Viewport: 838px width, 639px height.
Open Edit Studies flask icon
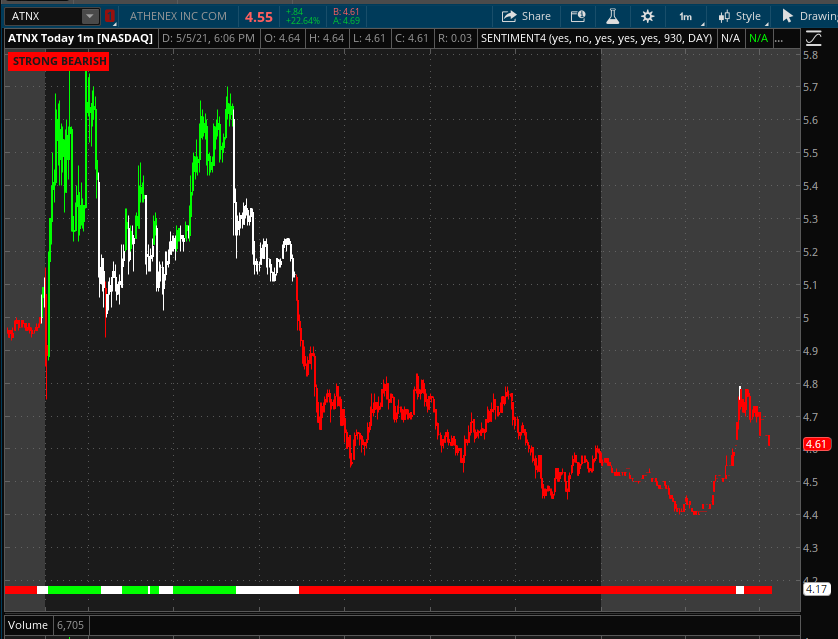(612, 16)
